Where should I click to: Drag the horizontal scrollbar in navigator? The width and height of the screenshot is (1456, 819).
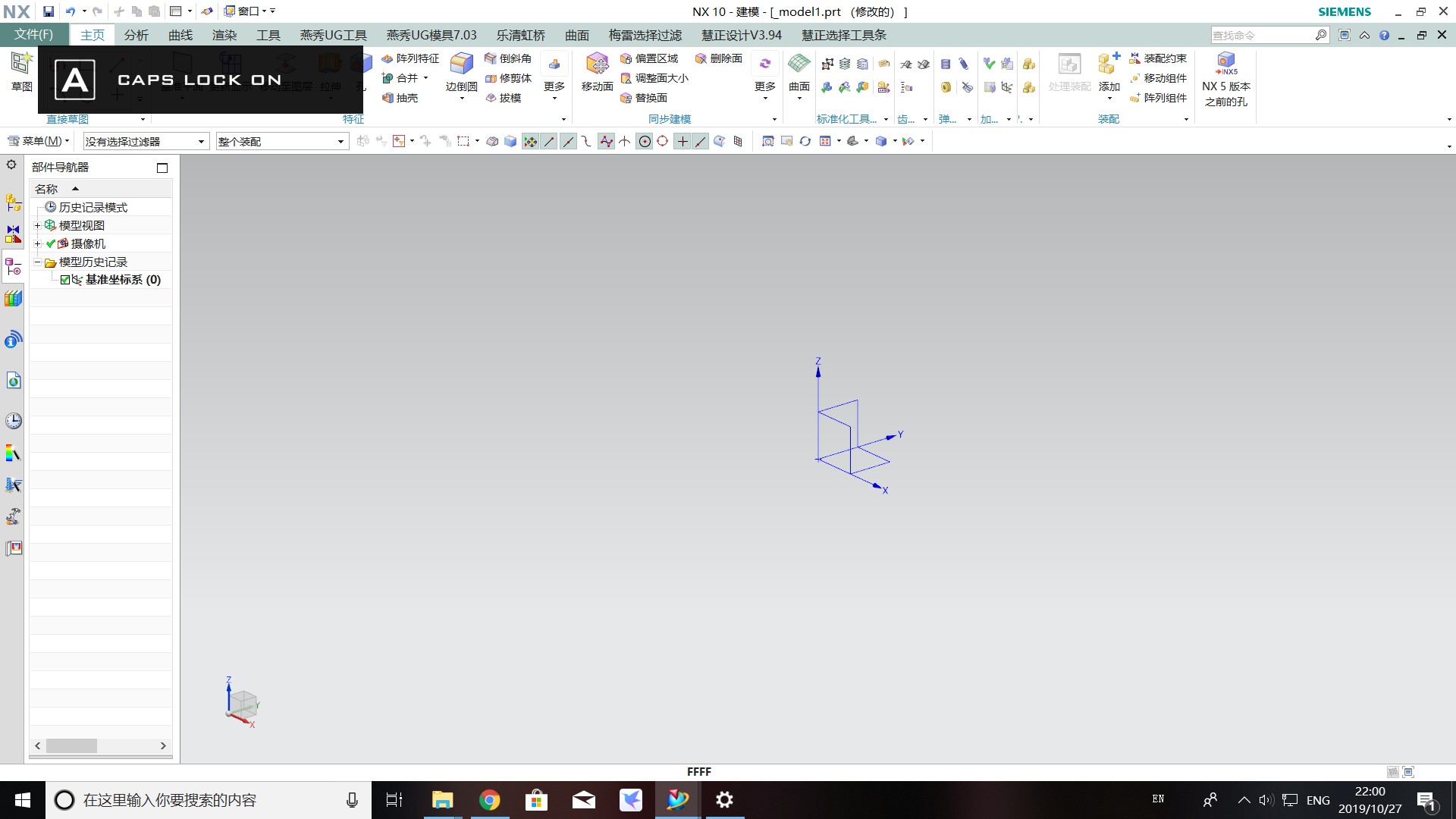[x=71, y=745]
